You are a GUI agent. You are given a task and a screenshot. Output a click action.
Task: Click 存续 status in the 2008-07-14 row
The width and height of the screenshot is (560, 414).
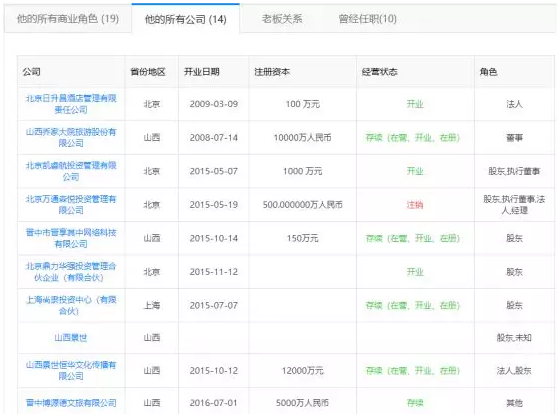[x=412, y=138]
